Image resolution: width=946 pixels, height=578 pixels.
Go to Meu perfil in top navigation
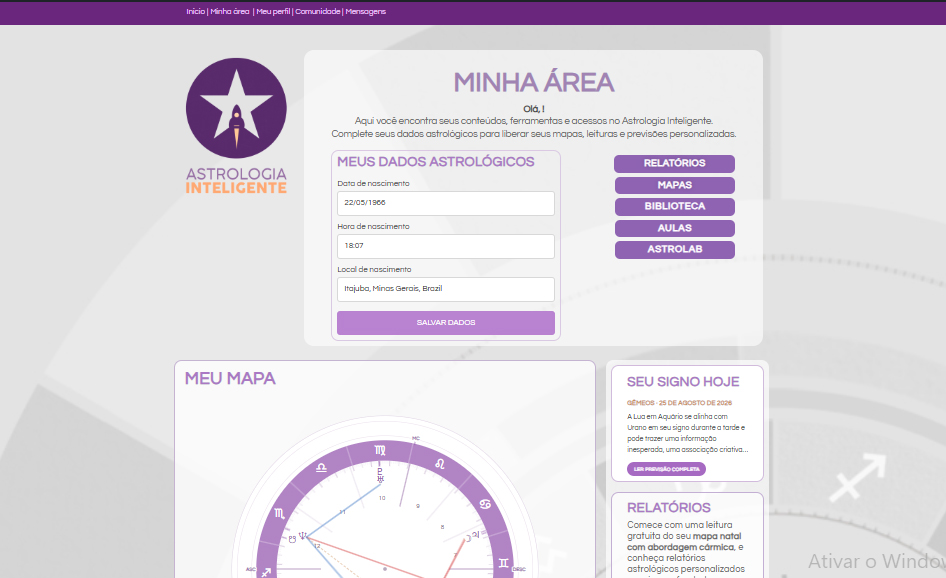(273, 11)
